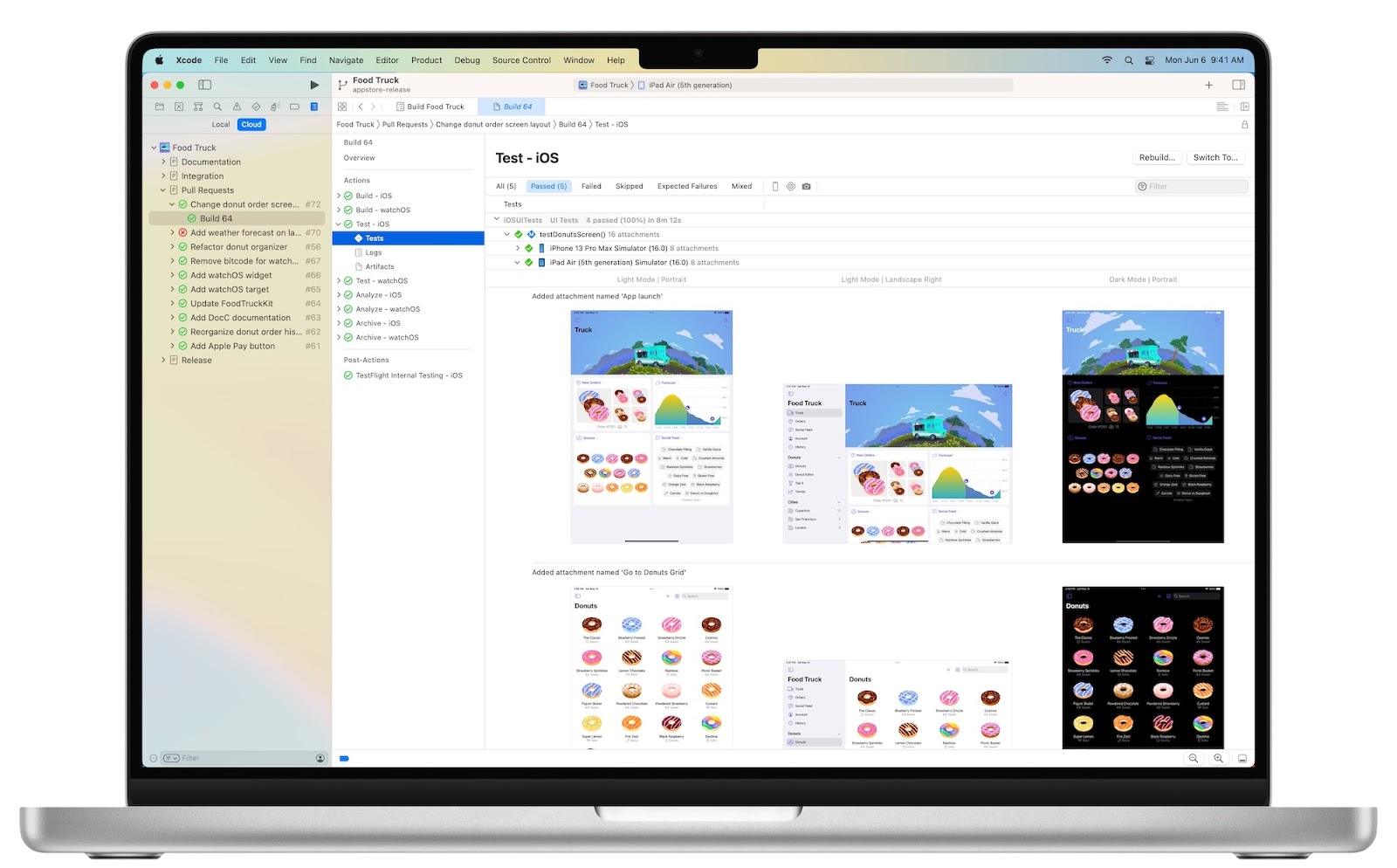Screen dimensions: 1397x868
Task: Open the Overview of Build 64
Action: coord(359,158)
